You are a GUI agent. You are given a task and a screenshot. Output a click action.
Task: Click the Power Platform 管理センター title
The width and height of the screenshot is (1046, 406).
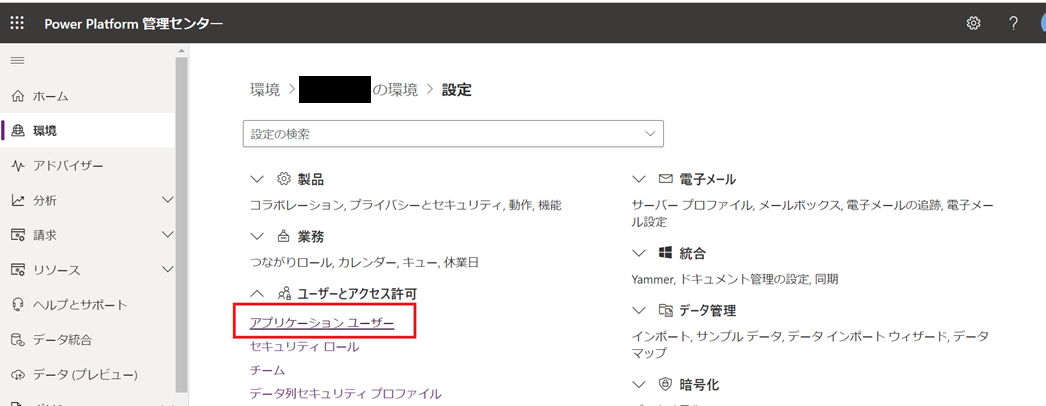point(134,23)
